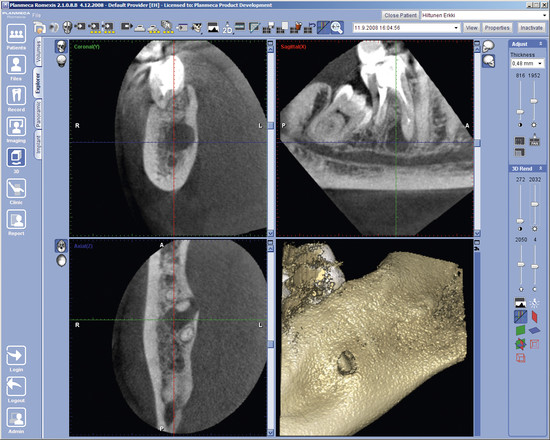Open the Thickness 0,48 mm dropdown
This screenshot has height=440, width=550.
[527, 64]
